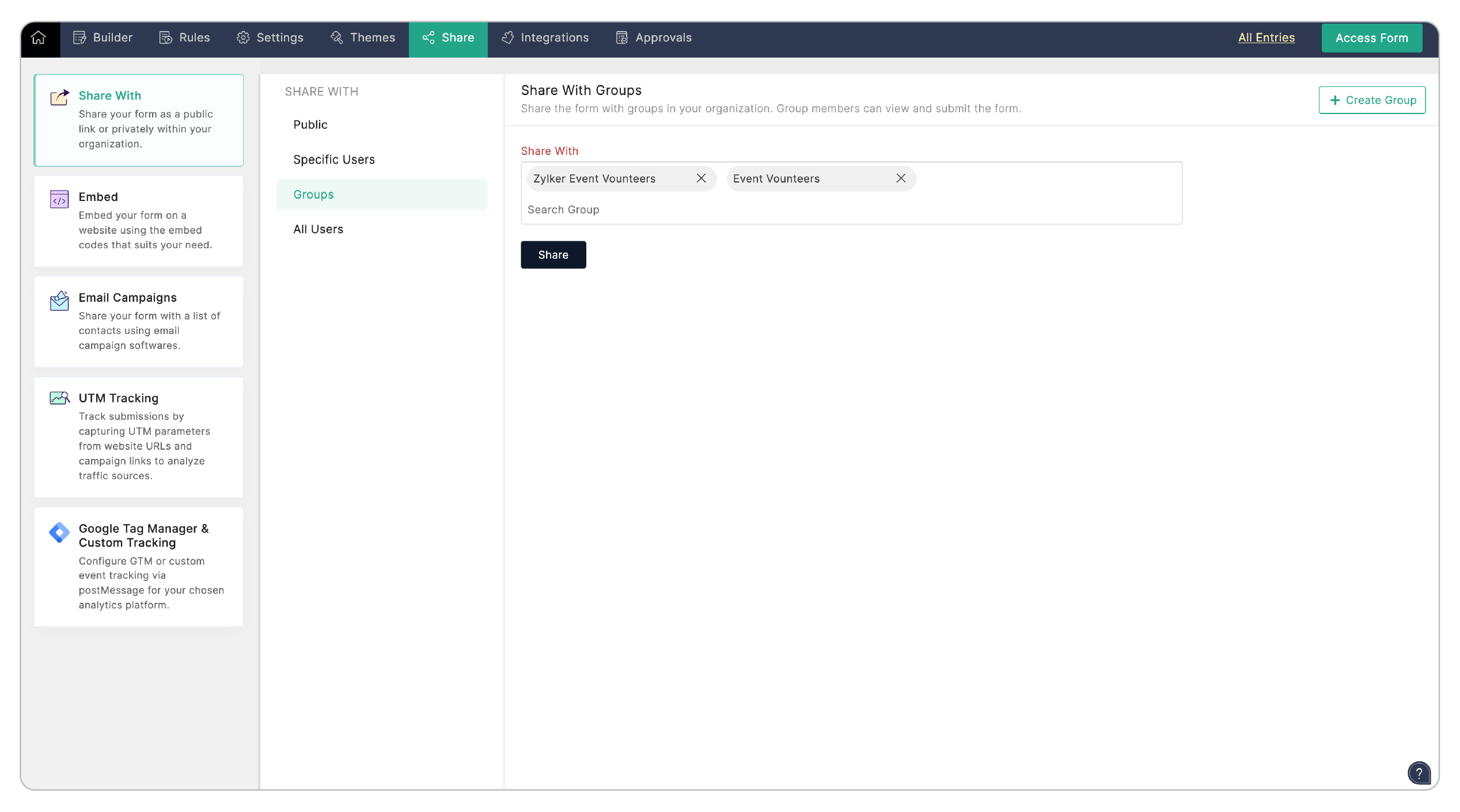Open the help question mark icon
Image resolution: width=1460 pixels, height=812 pixels.
click(x=1419, y=773)
